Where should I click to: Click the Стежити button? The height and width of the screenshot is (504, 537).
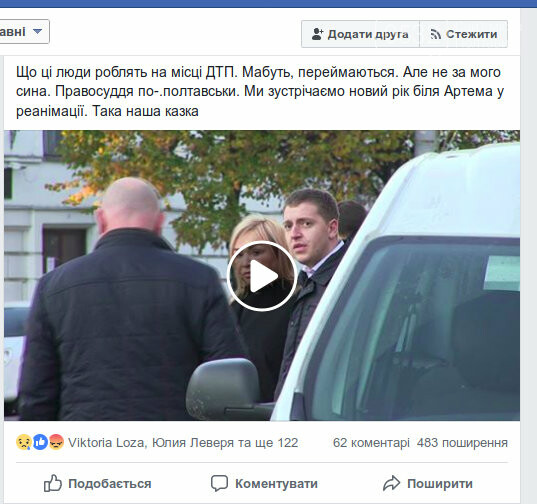pos(464,34)
